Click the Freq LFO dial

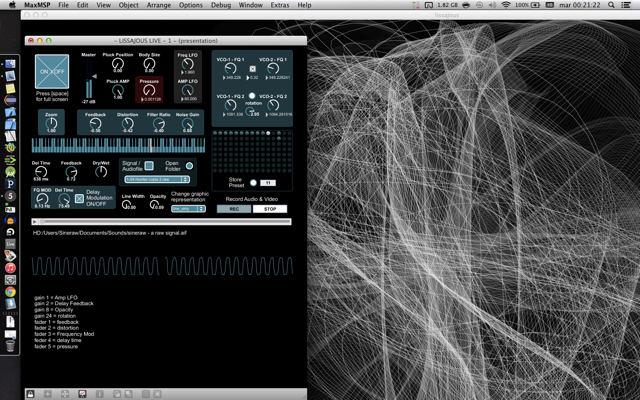coord(187,64)
